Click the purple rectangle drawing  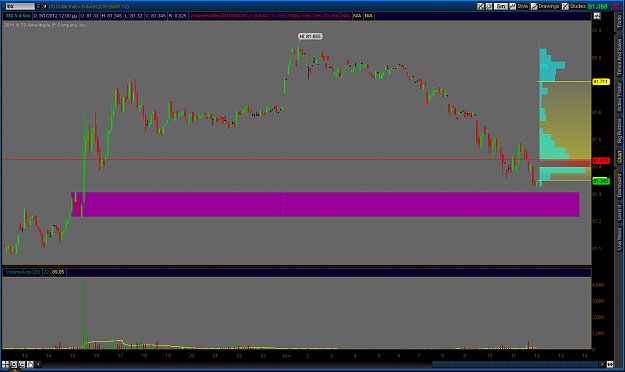click(325, 205)
